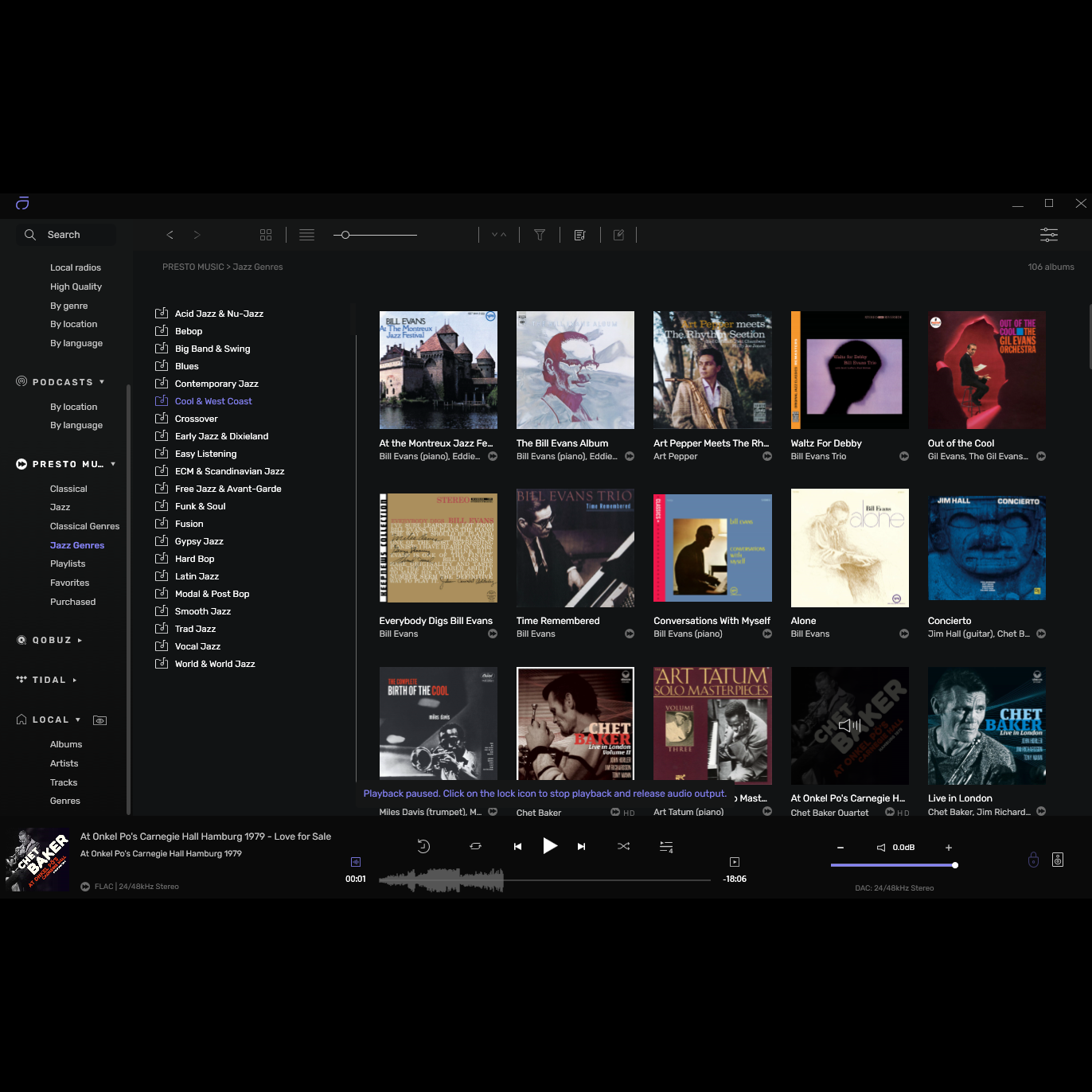This screenshot has height=1092, width=1092.
Task: Open the Waltz For Debby album cover
Action: tap(849, 370)
